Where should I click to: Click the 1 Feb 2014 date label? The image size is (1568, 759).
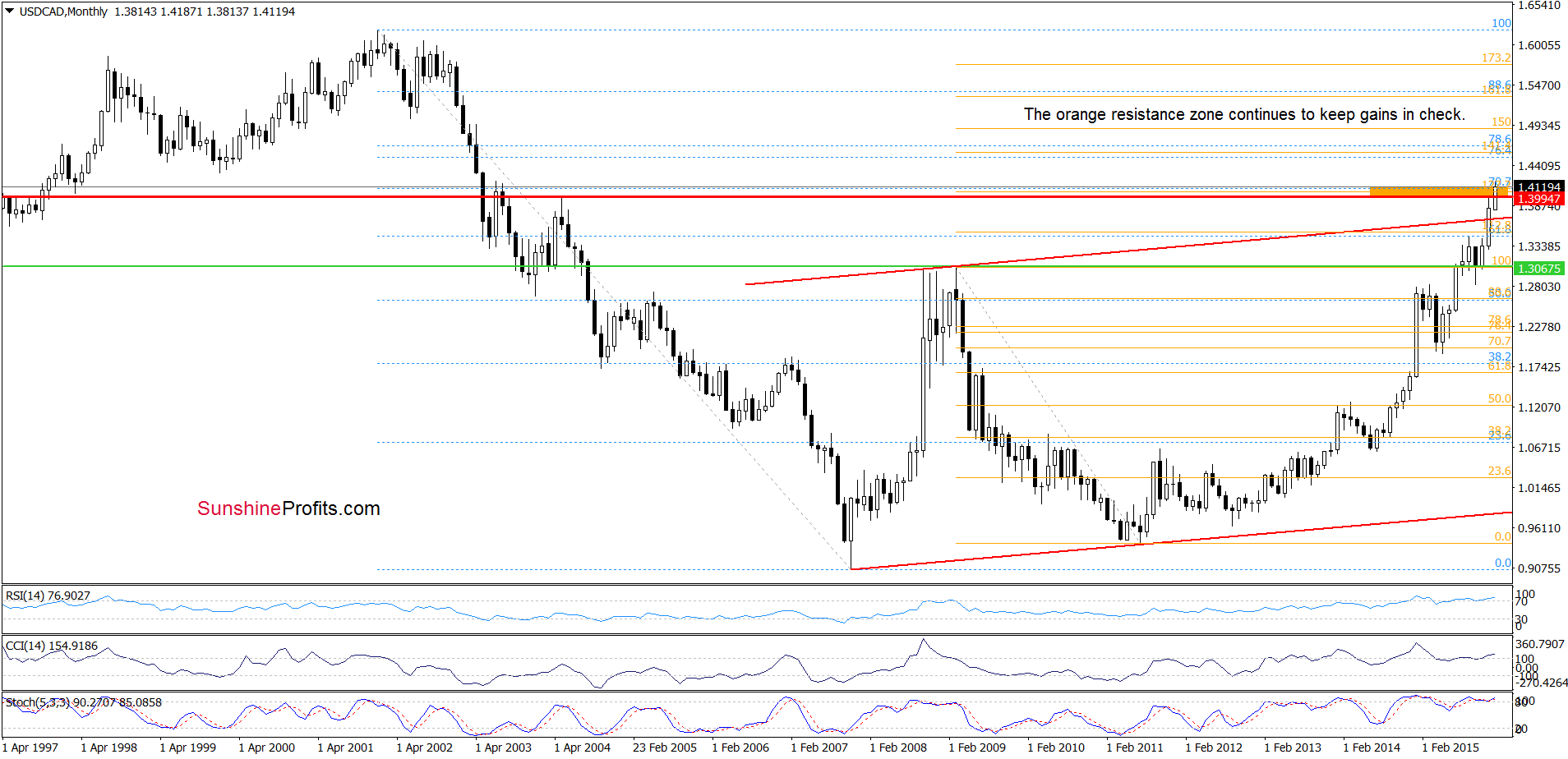click(1372, 747)
